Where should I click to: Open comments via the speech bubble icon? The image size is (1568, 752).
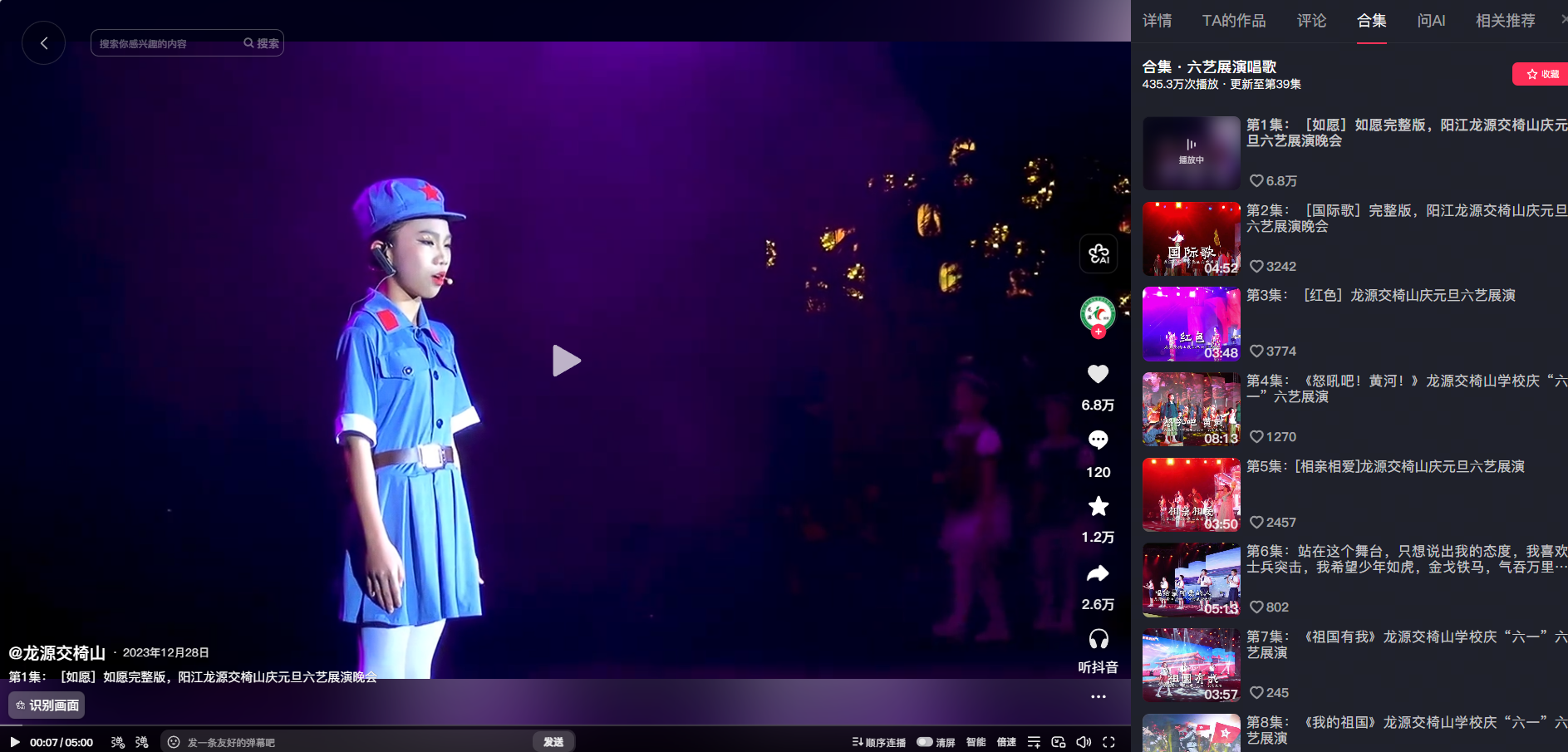[1098, 440]
